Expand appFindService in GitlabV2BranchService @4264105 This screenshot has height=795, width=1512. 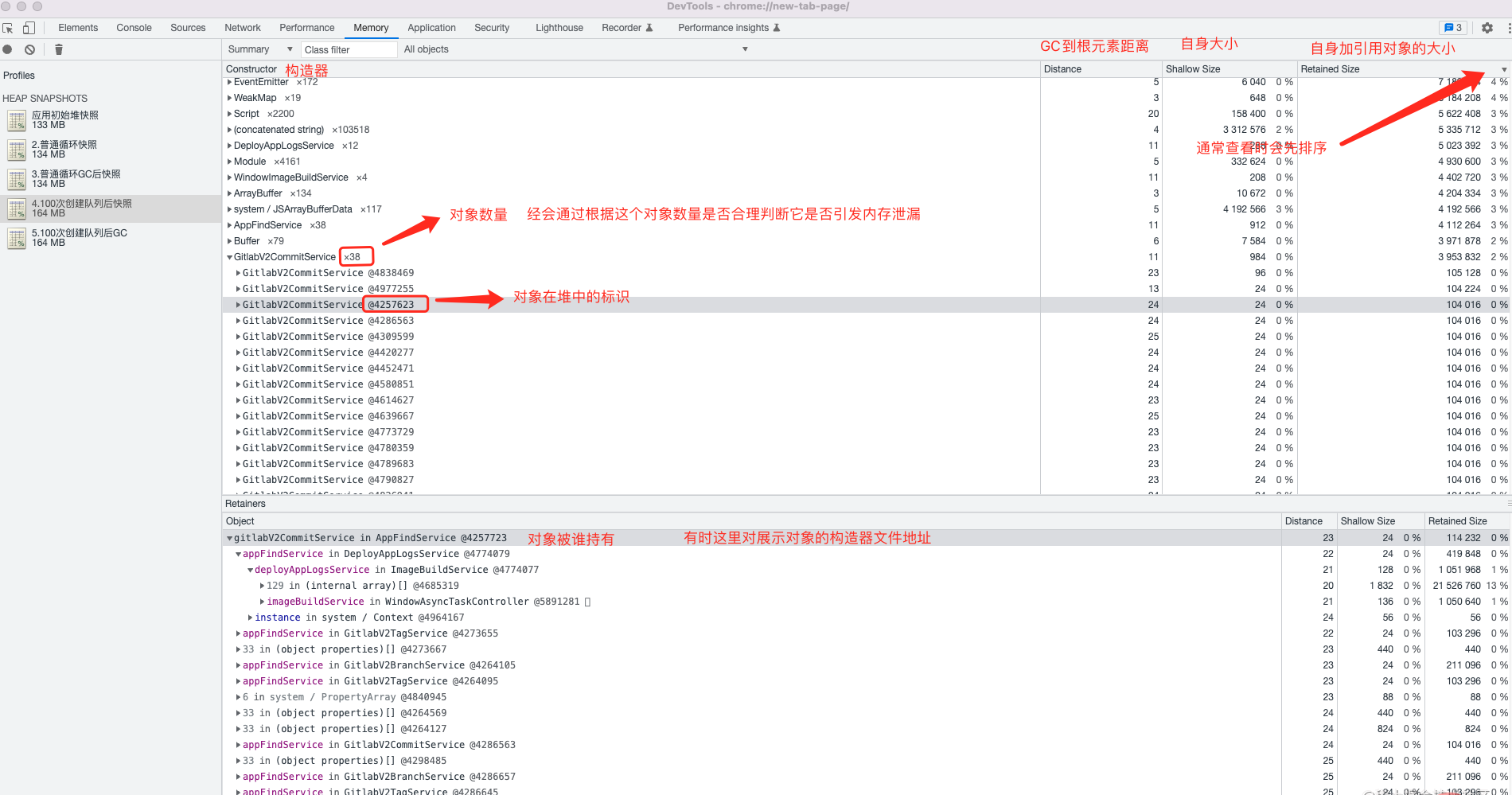pos(238,665)
